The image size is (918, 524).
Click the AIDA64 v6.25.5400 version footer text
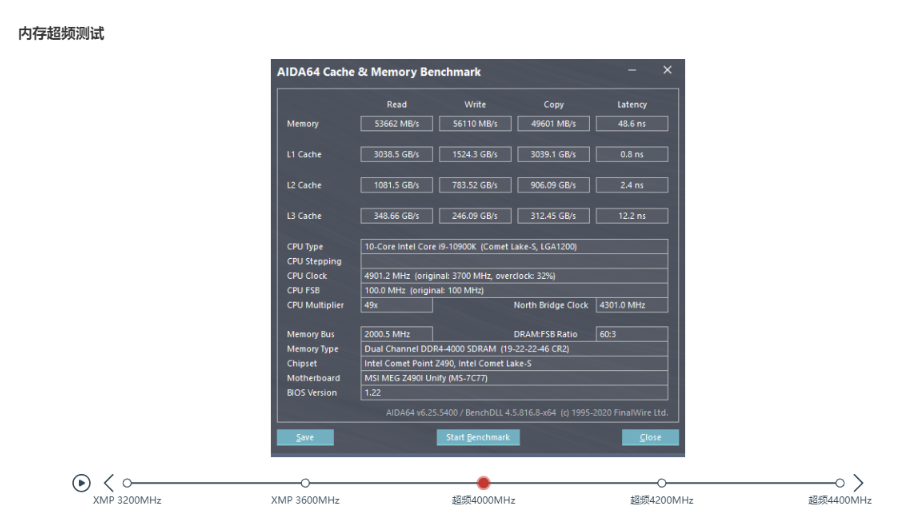pos(526,413)
